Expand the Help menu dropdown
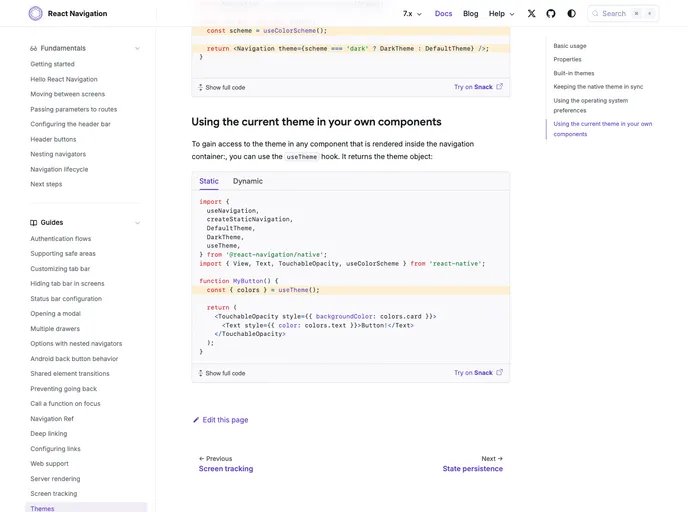The height and width of the screenshot is (512, 688). [x=501, y=14]
